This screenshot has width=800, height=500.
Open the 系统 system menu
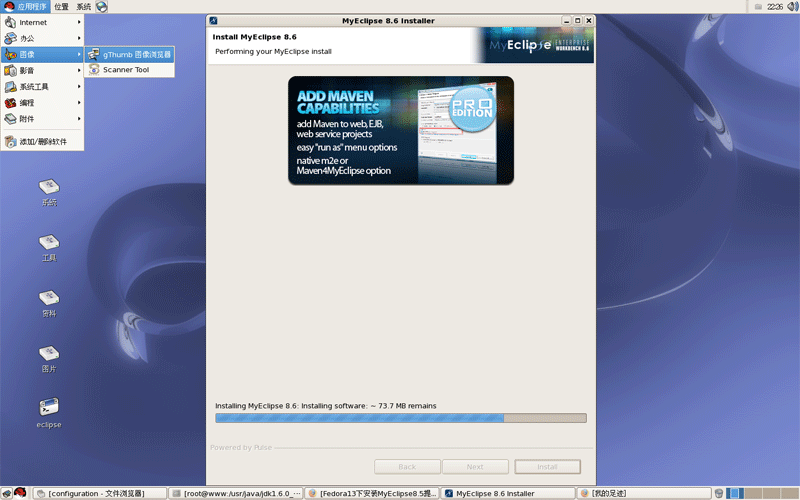[x=84, y=7]
